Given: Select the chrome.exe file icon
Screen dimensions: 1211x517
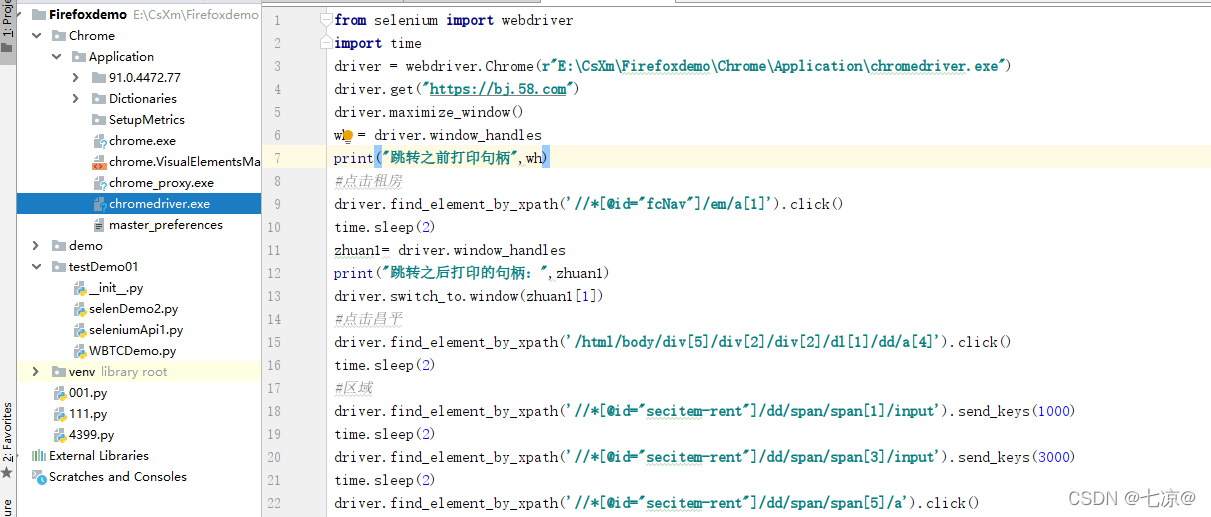Looking at the screenshot, I should 99,141.
